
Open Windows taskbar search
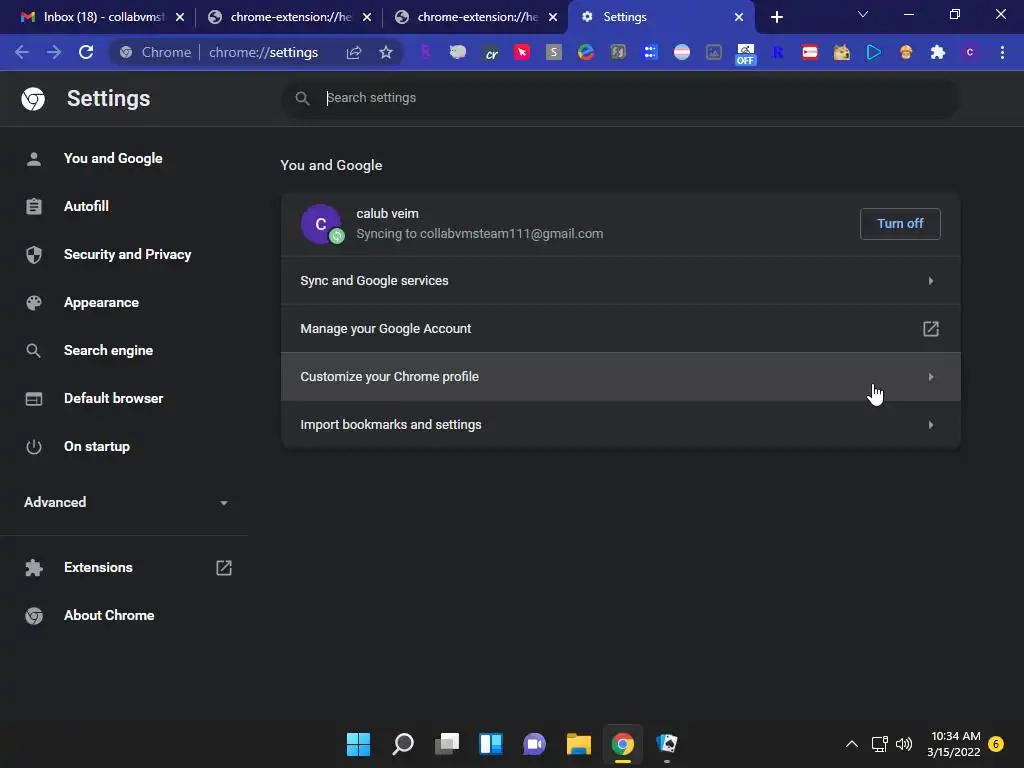[x=402, y=744]
